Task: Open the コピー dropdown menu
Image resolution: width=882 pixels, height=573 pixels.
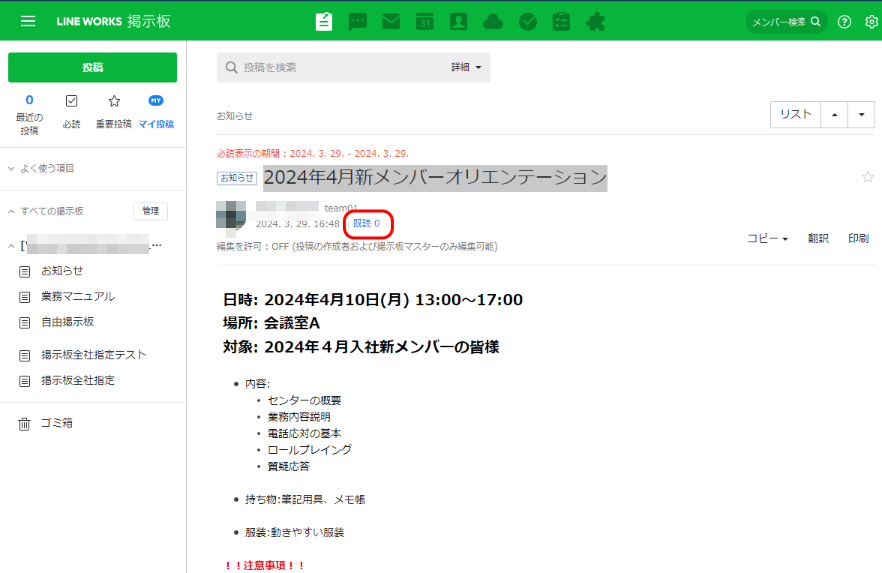Action: 768,239
